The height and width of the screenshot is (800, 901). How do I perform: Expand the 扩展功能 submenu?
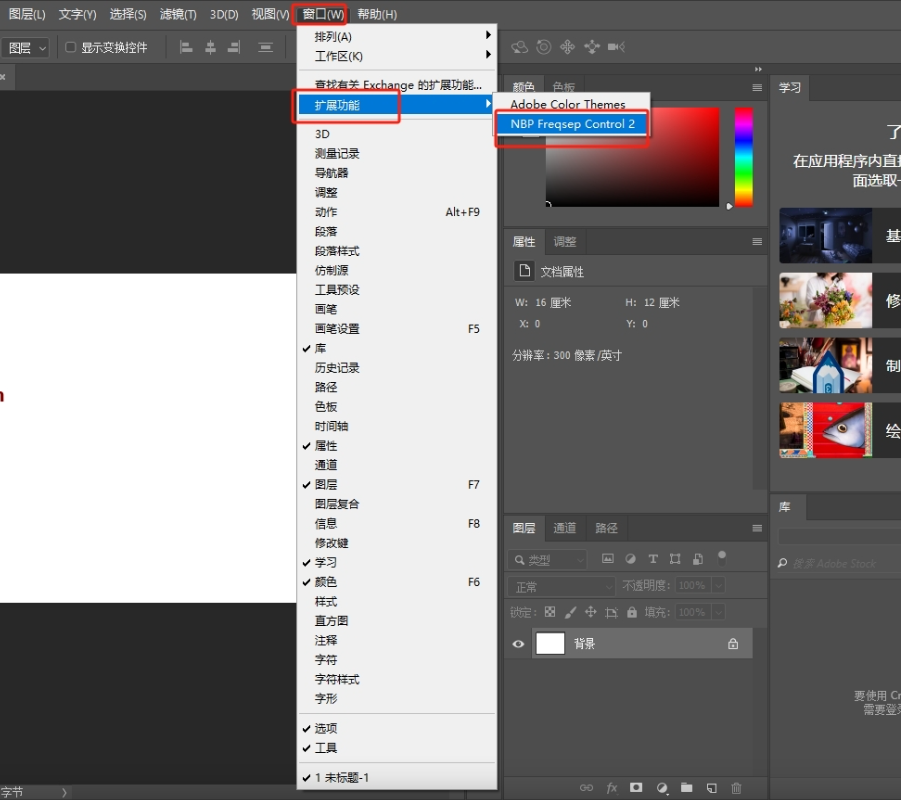(396, 105)
